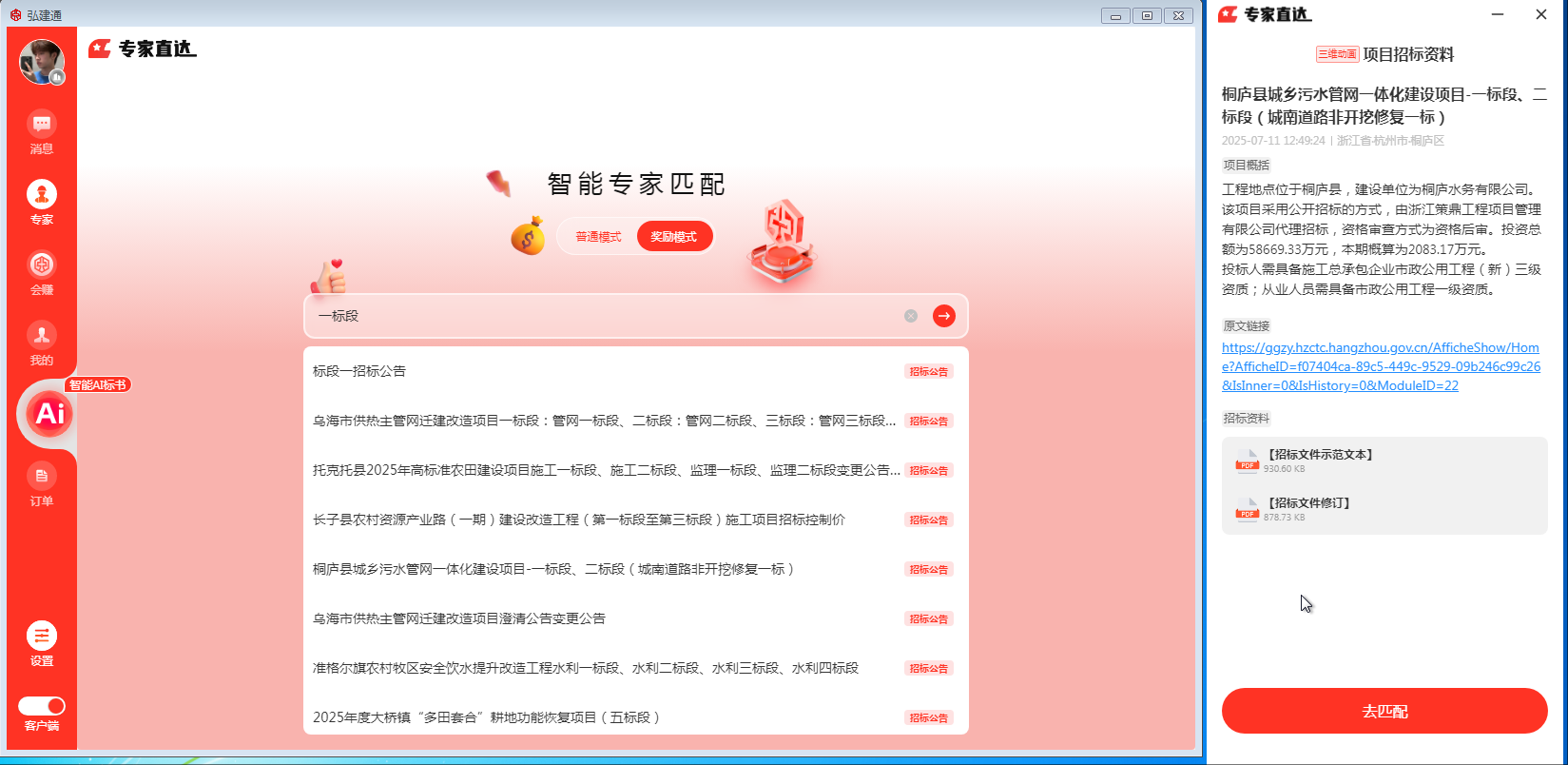Minimize the 项目招标资料 side panel
Image resolution: width=1568 pixels, height=765 pixels.
[1498, 14]
